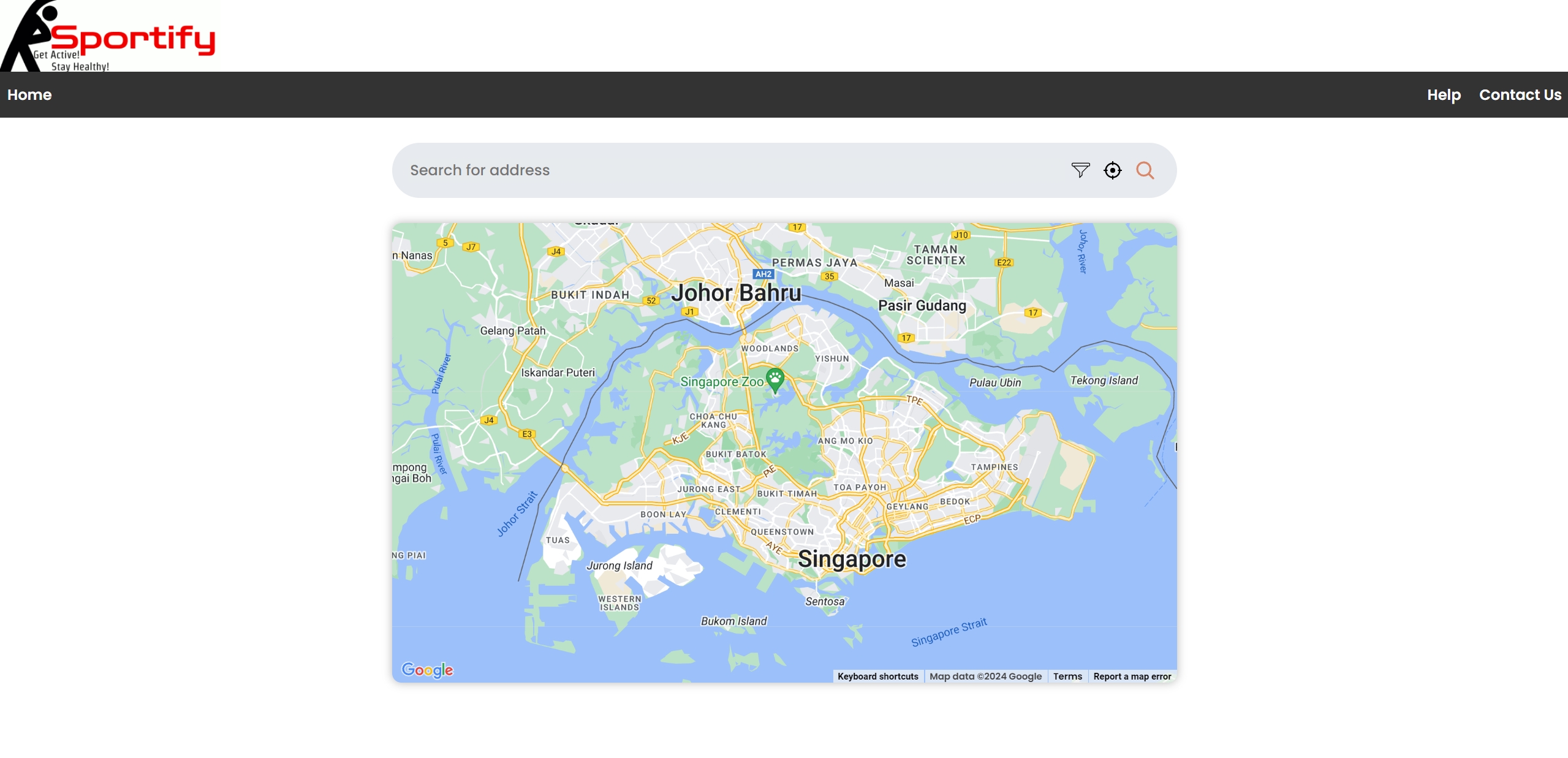Open the Help page
This screenshot has height=758, width=1568.
click(x=1444, y=95)
